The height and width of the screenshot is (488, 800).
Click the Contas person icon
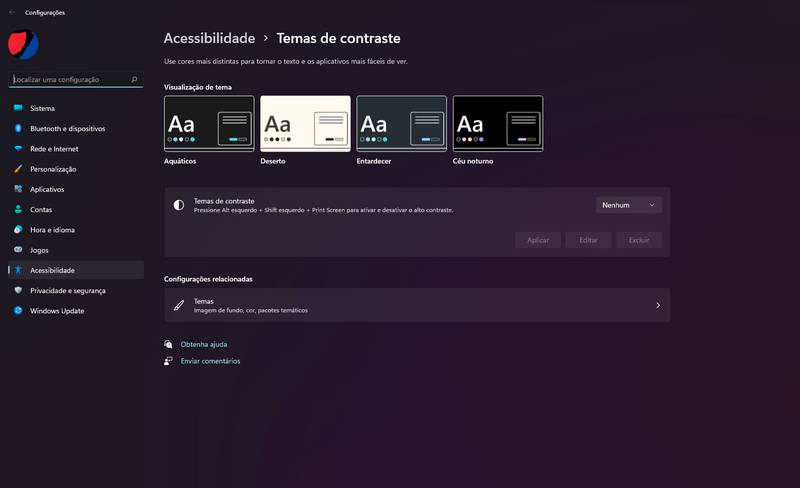(x=18, y=209)
